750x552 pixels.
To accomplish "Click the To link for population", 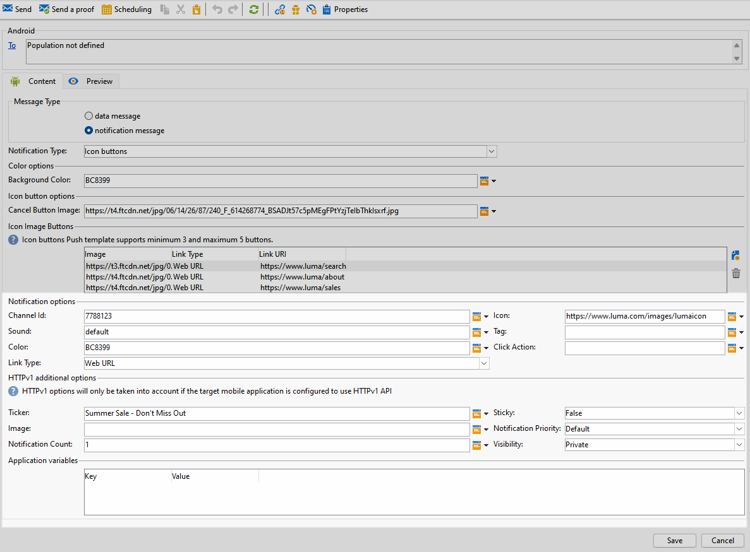I will [x=12, y=45].
